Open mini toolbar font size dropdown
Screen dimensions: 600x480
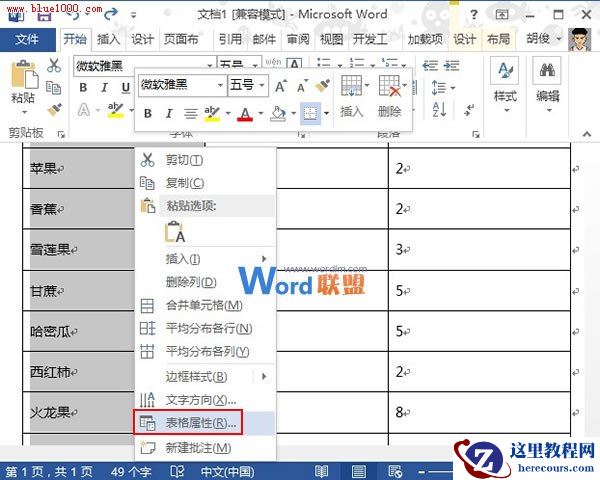point(262,85)
